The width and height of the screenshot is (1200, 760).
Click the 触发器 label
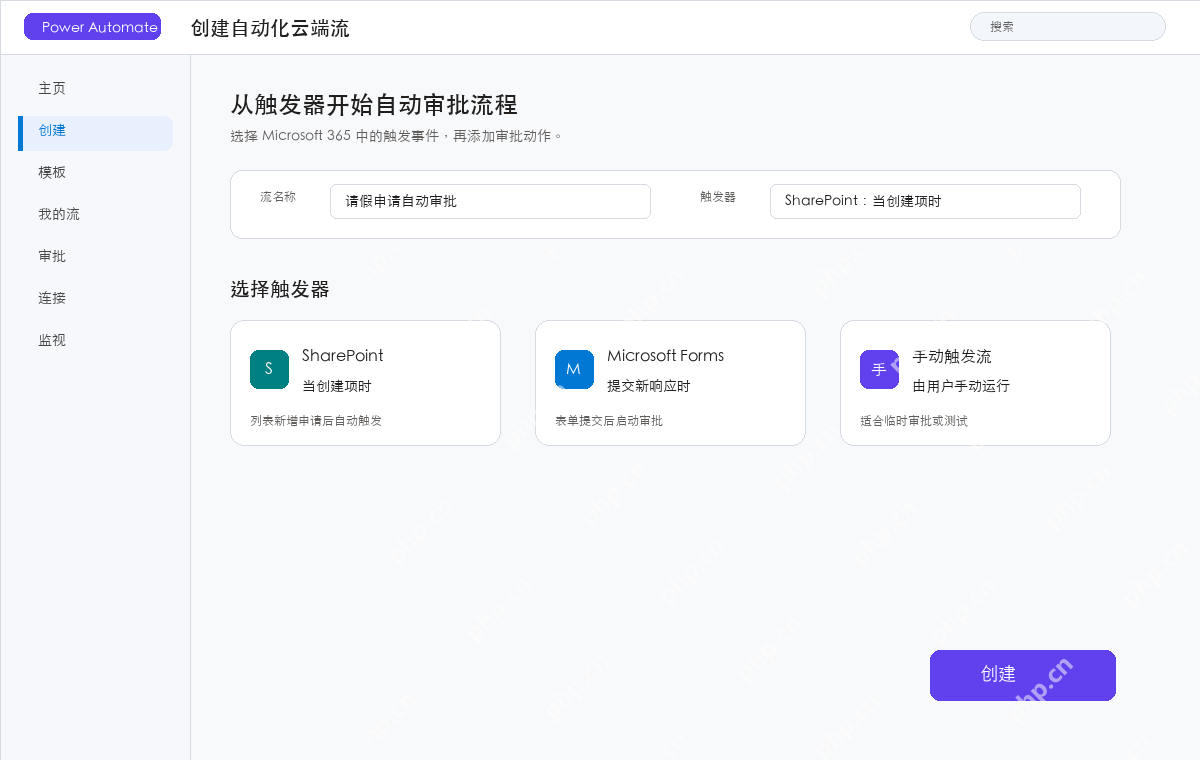coord(718,198)
